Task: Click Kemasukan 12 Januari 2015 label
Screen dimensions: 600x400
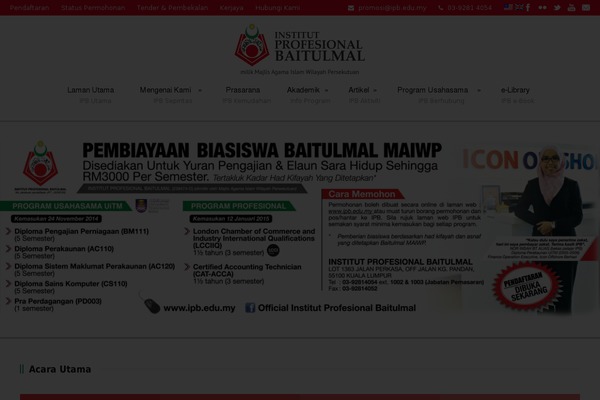Action: pos(231,219)
